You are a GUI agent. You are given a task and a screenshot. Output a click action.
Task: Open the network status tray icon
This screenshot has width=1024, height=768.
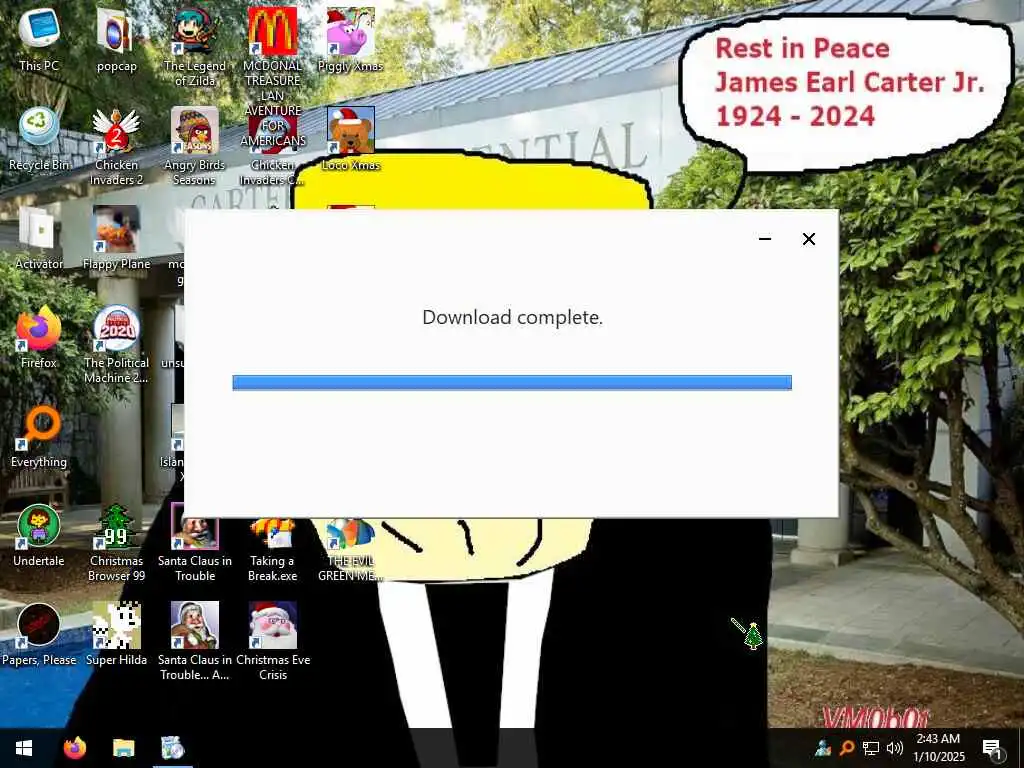tap(871, 748)
